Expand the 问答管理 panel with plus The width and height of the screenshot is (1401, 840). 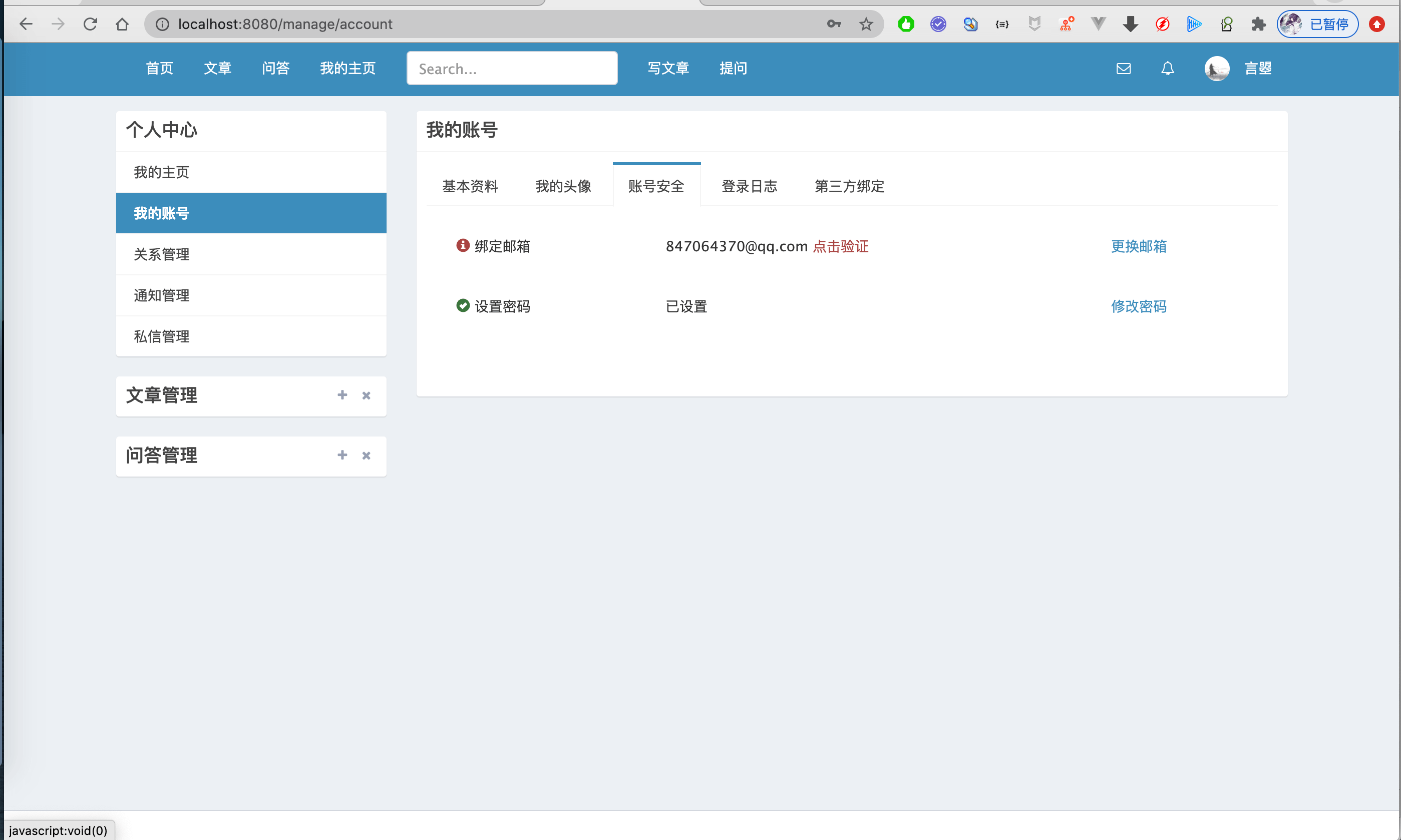click(342, 455)
